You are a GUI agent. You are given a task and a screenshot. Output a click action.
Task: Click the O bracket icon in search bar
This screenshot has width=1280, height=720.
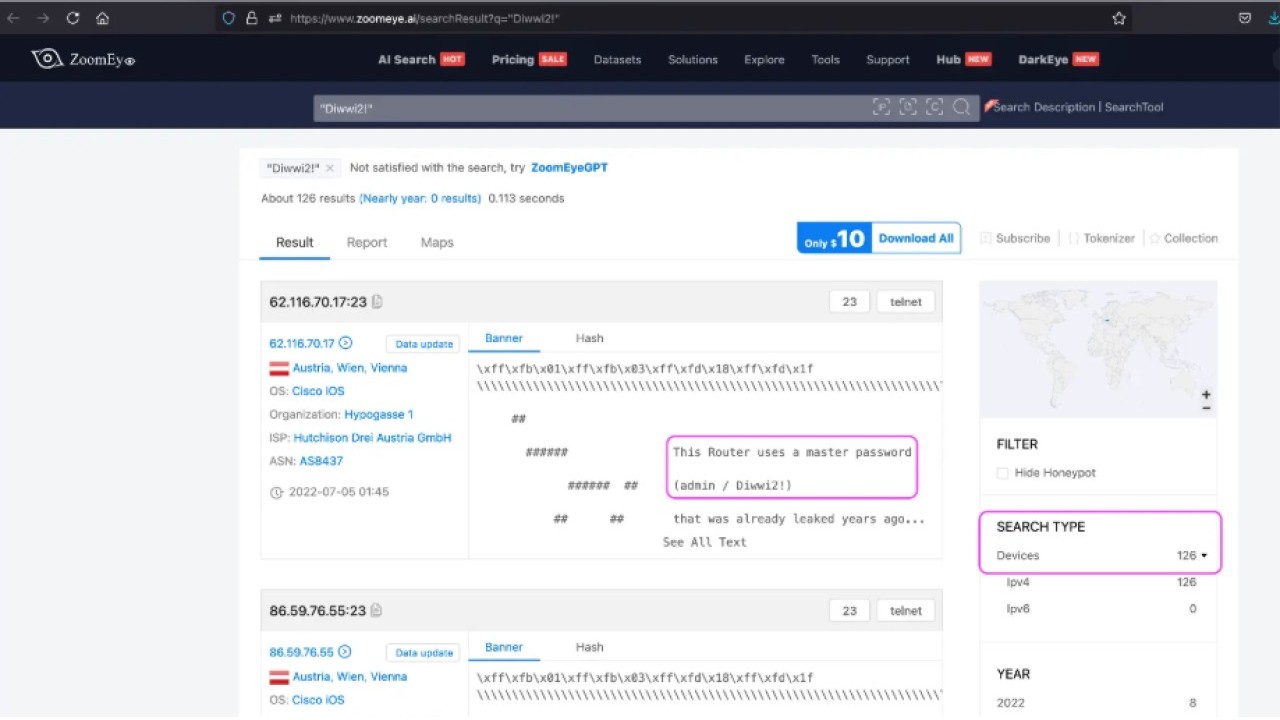coord(908,107)
